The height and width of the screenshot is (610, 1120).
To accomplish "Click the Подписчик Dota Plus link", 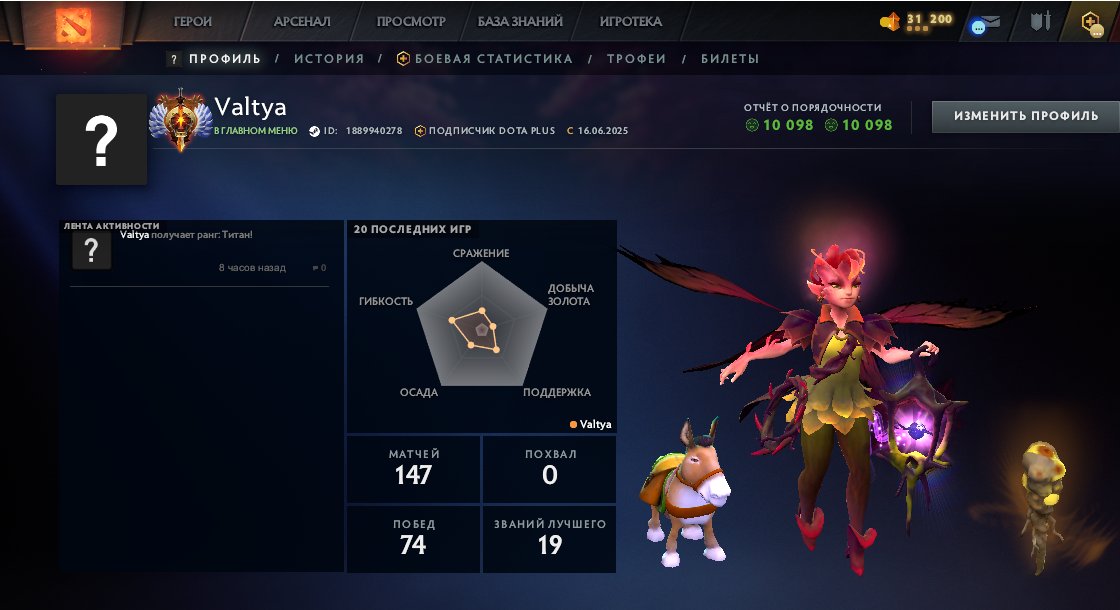I will pyautogui.click(x=491, y=131).
